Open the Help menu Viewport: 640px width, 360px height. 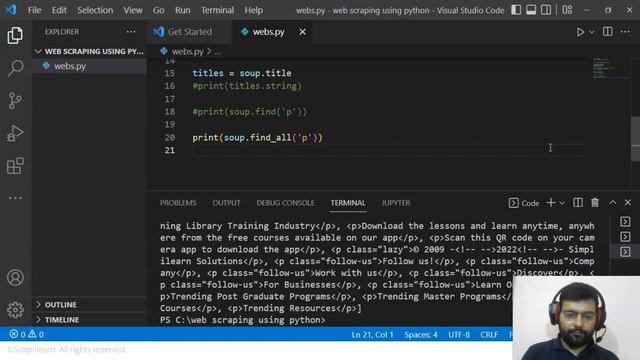[253, 10]
